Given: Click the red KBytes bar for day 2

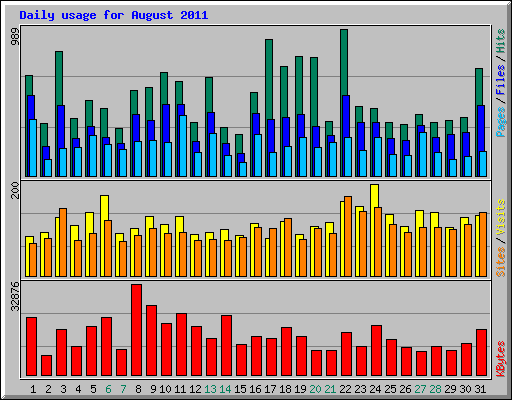Looking at the screenshot, I should click(x=46, y=366).
